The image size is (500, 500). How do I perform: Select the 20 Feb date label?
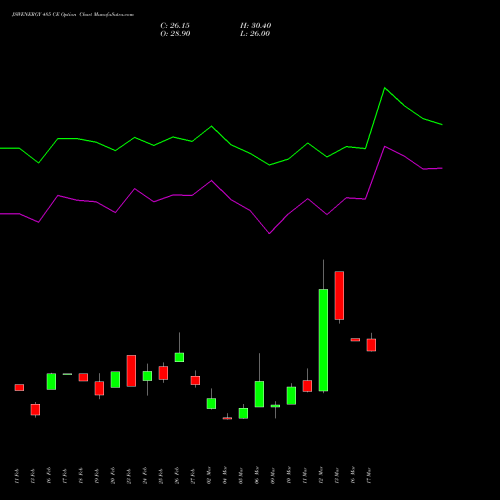tap(113, 476)
